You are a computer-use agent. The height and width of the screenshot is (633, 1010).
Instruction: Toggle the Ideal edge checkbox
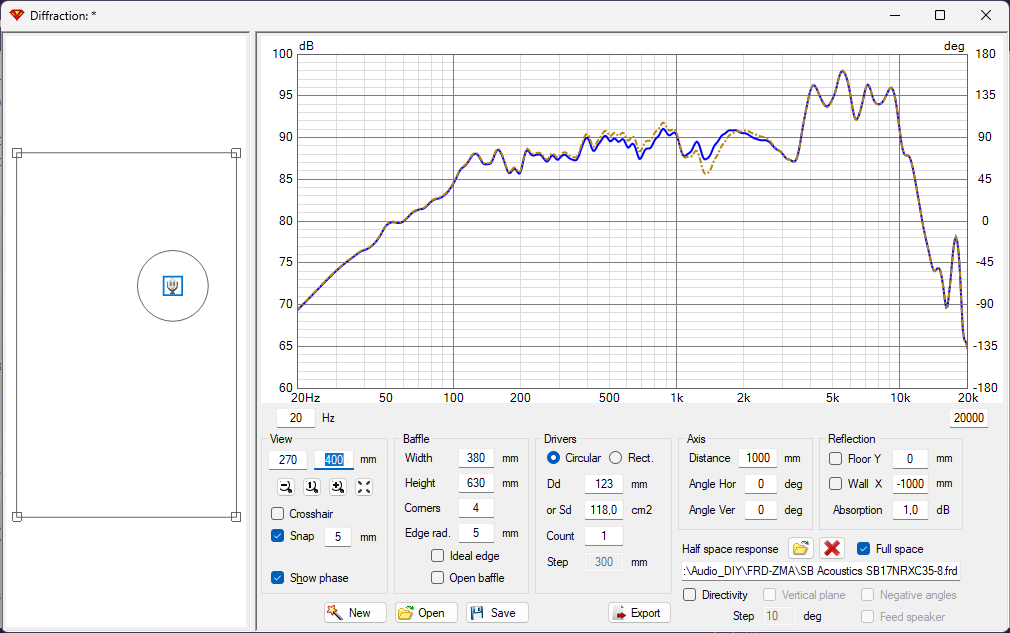tap(437, 556)
